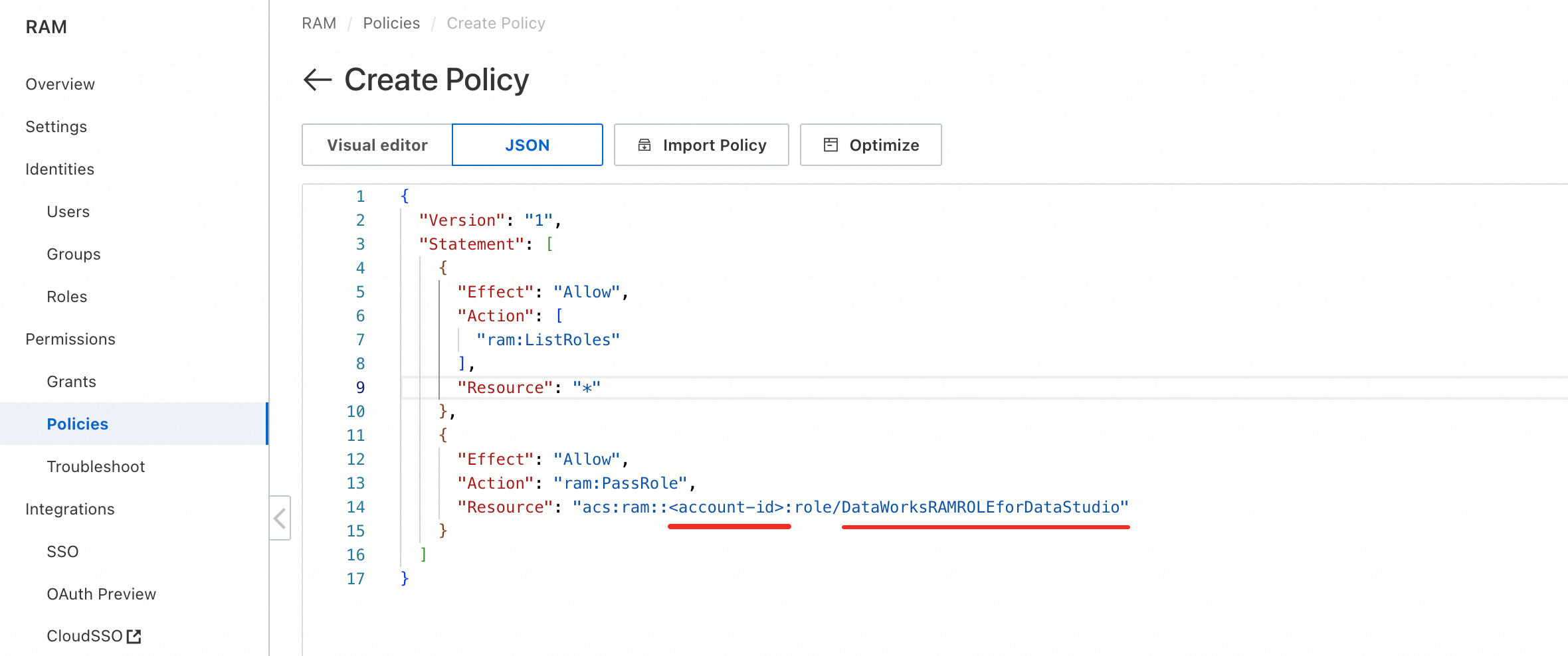Click the Integrations sidebar section
Viewport: 1568px width, 656px height.
click(x=70, y=509)
